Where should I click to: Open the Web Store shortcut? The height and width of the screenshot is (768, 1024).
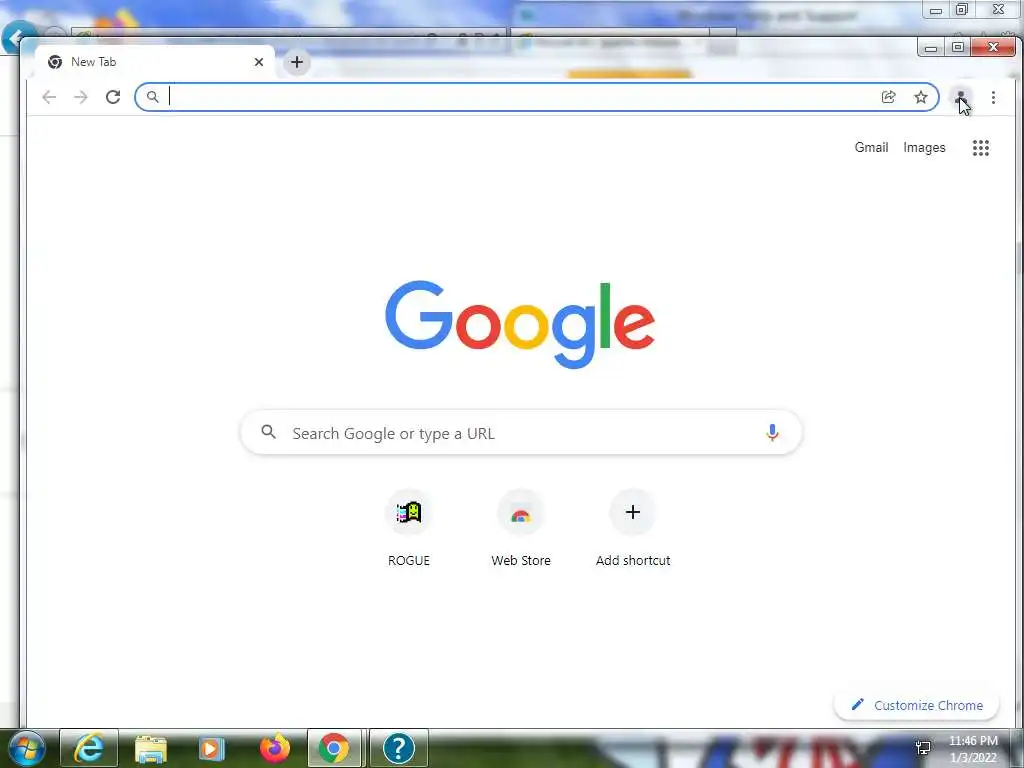(x=520, y=528)
